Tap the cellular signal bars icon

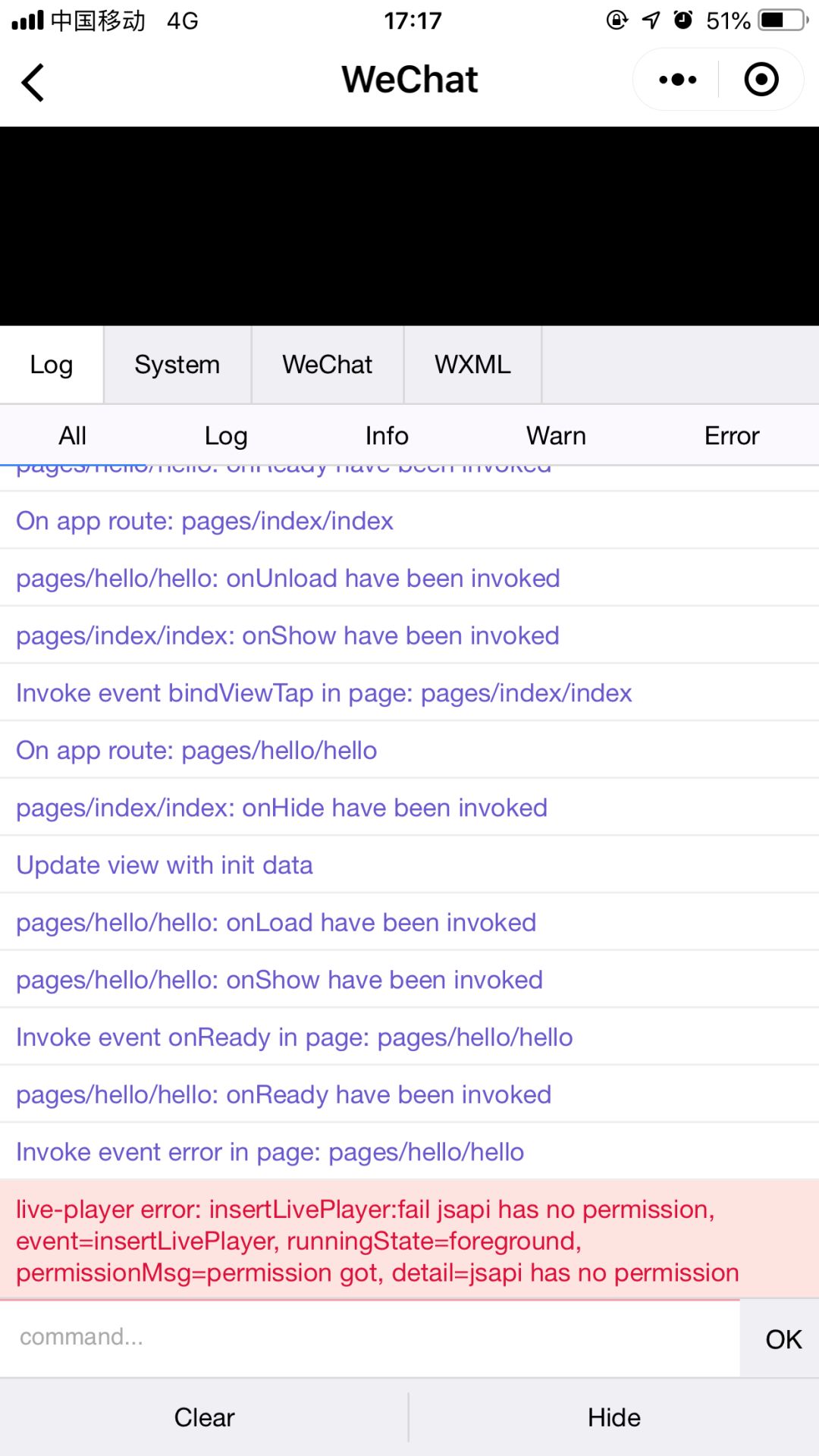click(x=27, y=20)
